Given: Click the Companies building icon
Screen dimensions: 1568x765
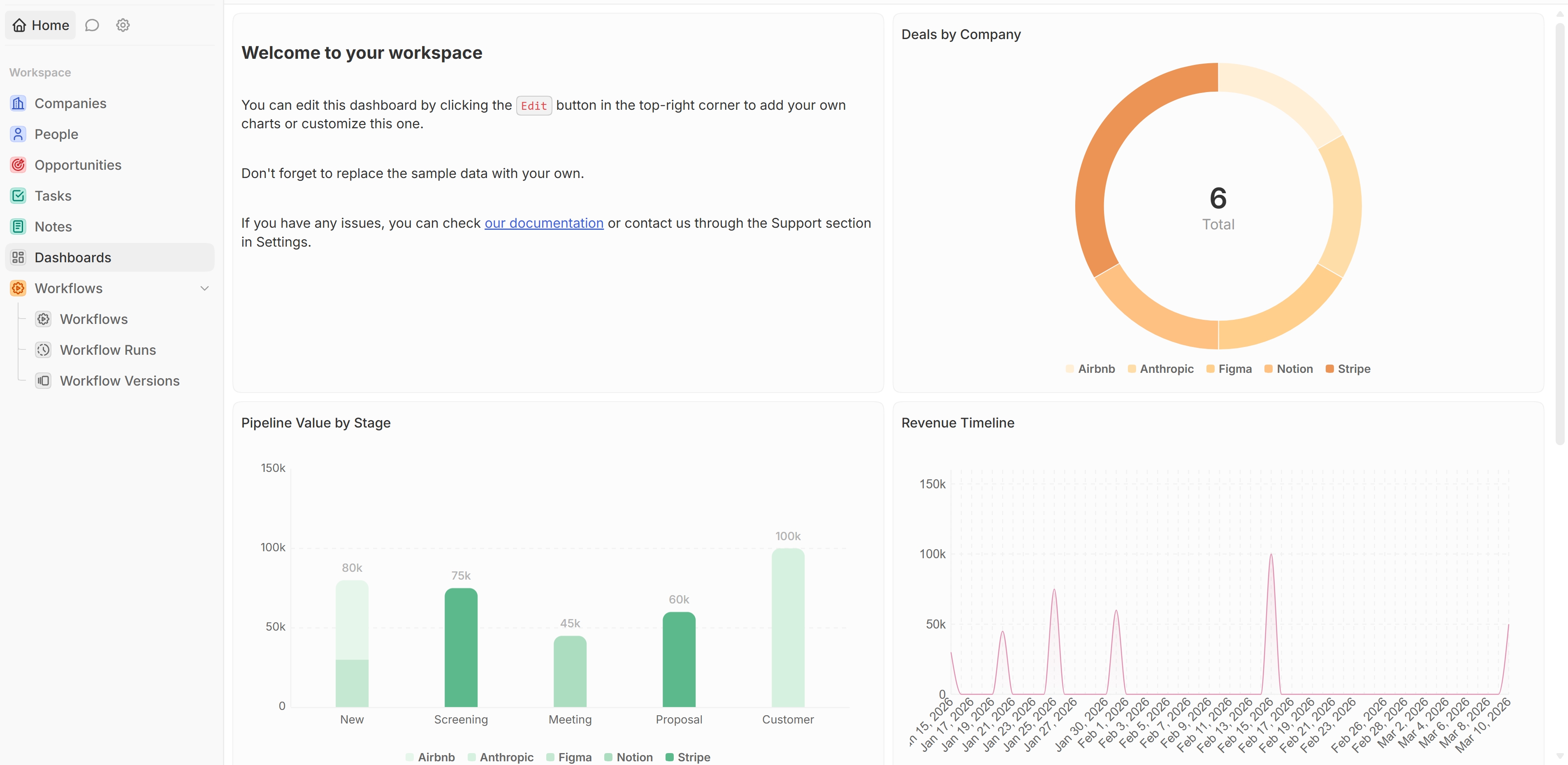Looking at the screenshot, I should pyautogui.click(x=18, y=103).
